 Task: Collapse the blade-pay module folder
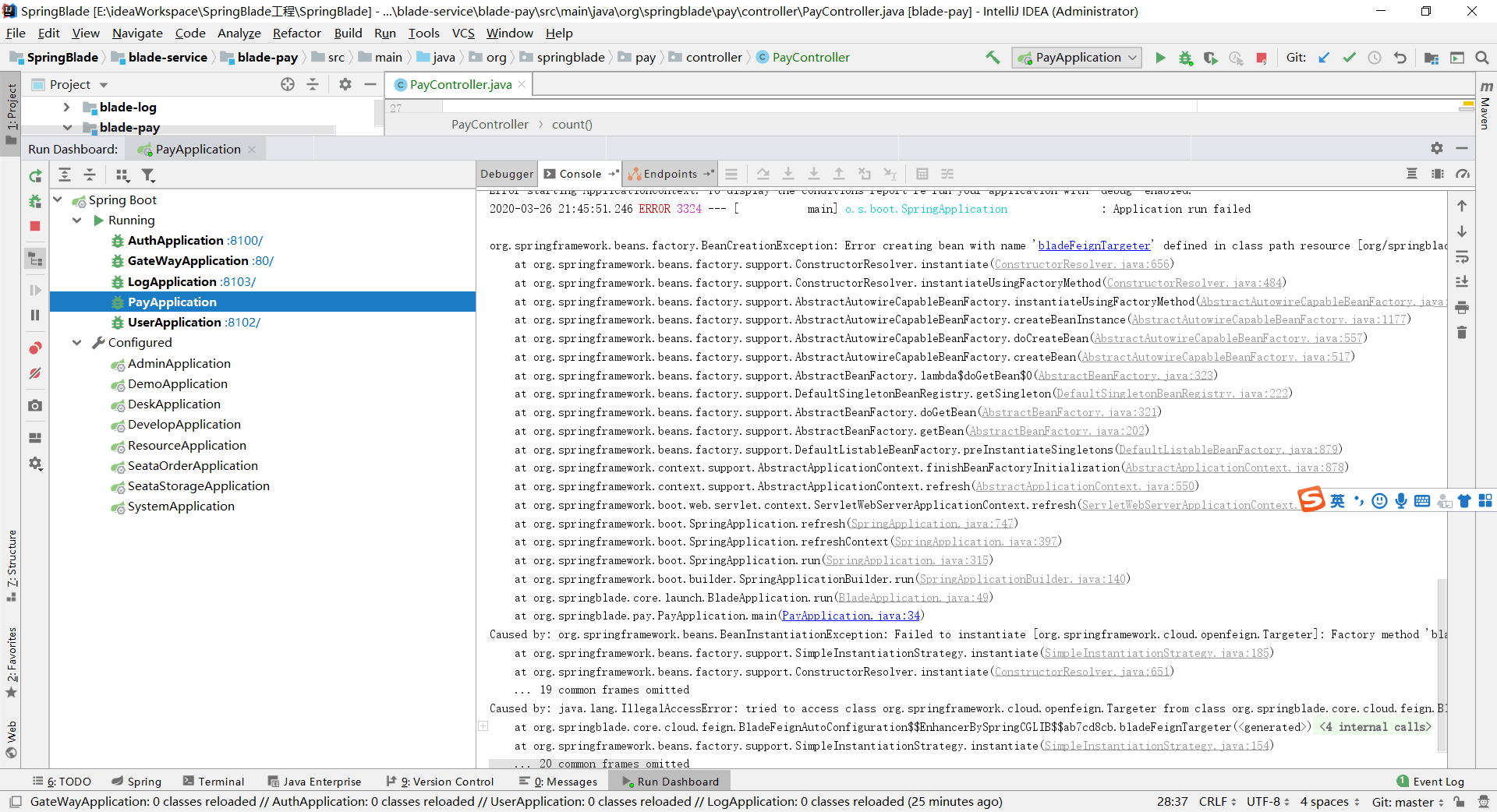[x=66, y=127]
